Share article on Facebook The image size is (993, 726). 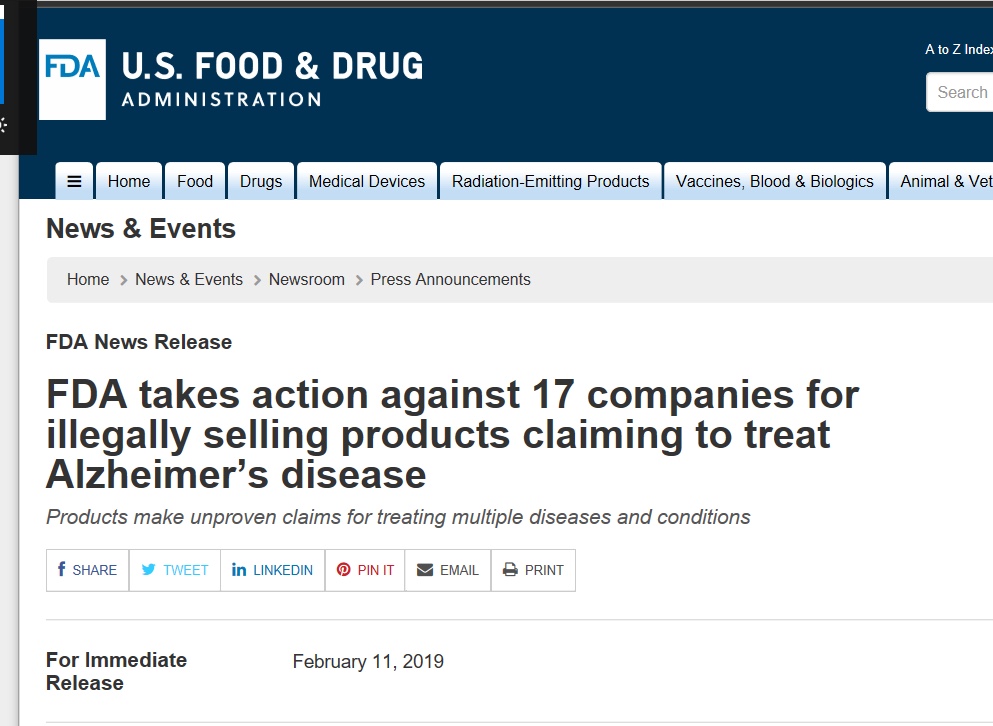coord(87,570)
